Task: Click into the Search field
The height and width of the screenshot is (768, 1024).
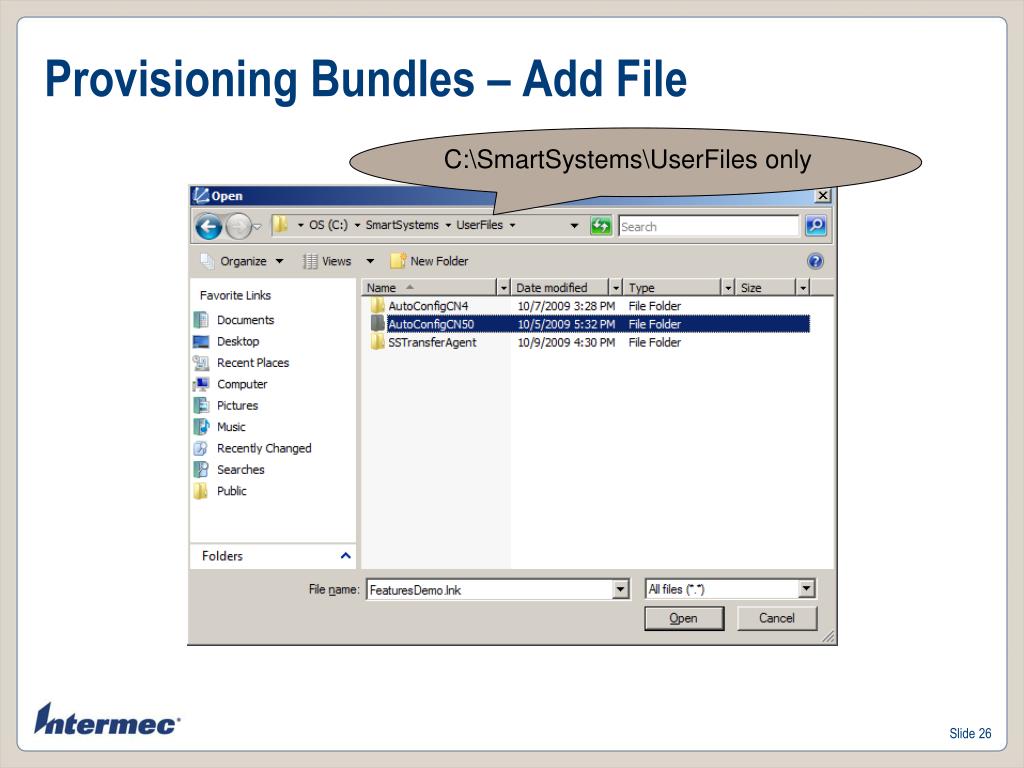Action: pos(709,226)
